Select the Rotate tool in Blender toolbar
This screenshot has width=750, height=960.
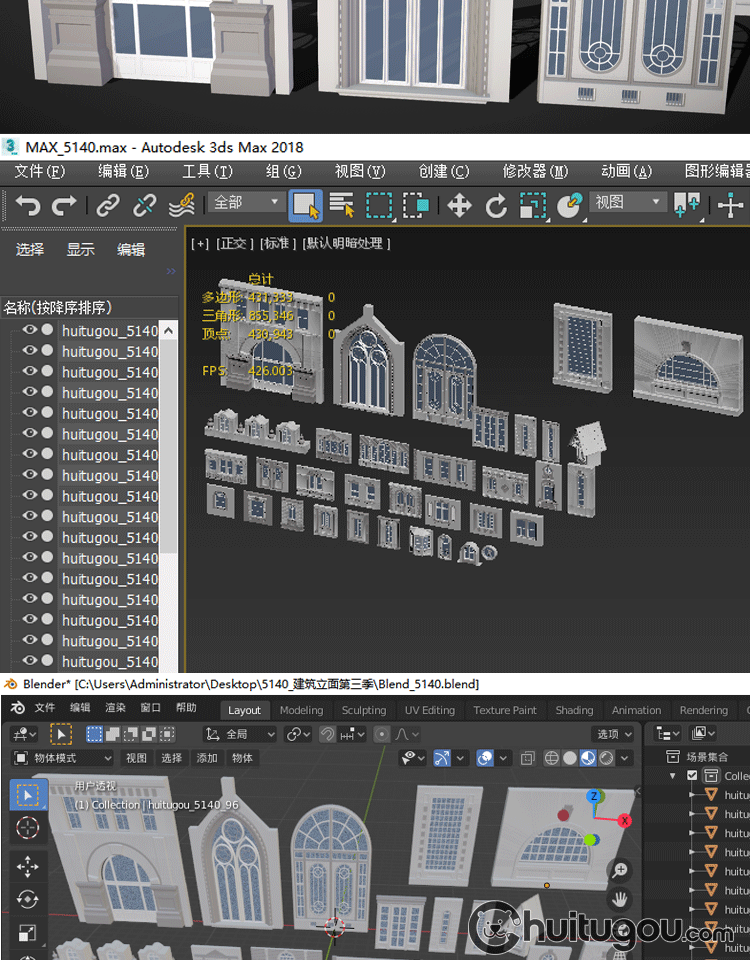28,899
